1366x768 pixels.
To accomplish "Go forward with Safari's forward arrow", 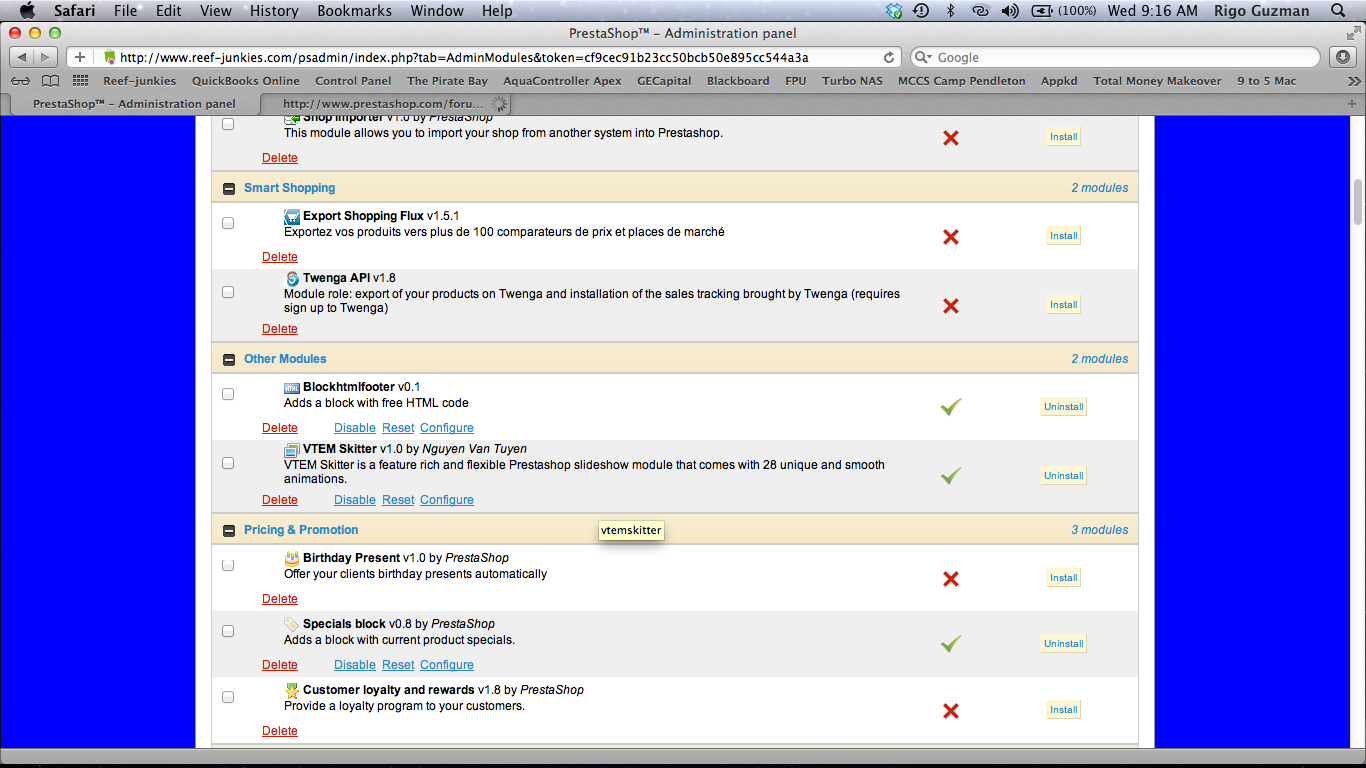I will [46, 57].
